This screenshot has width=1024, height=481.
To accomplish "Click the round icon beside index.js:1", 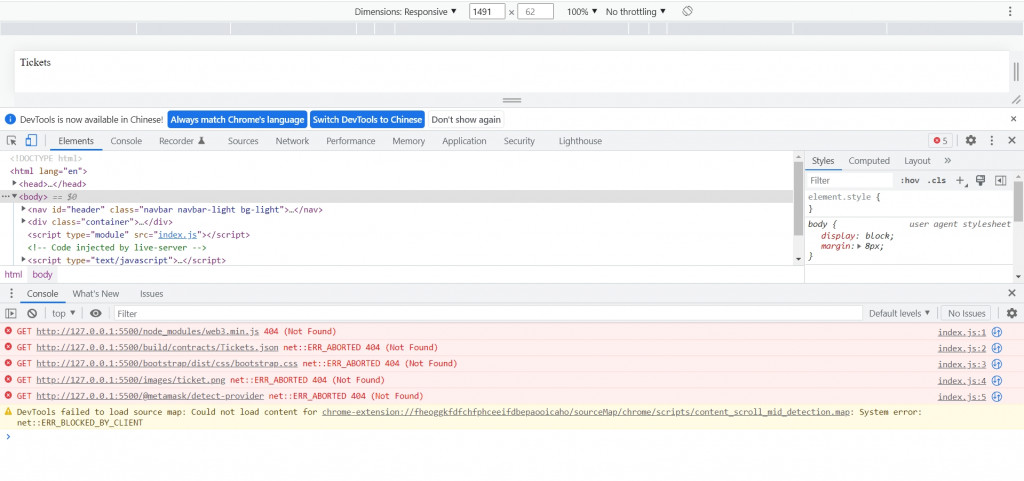I will [997, 332].
